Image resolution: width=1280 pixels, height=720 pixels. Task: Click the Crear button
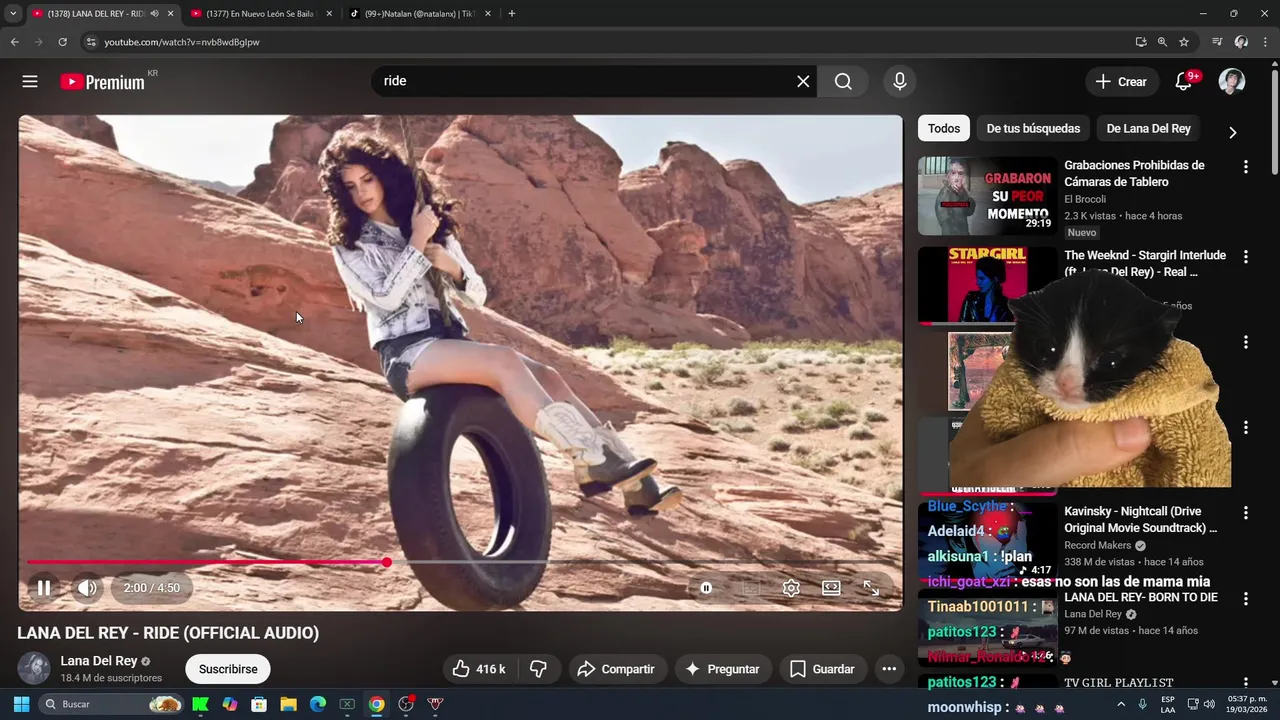point(1122,81)
